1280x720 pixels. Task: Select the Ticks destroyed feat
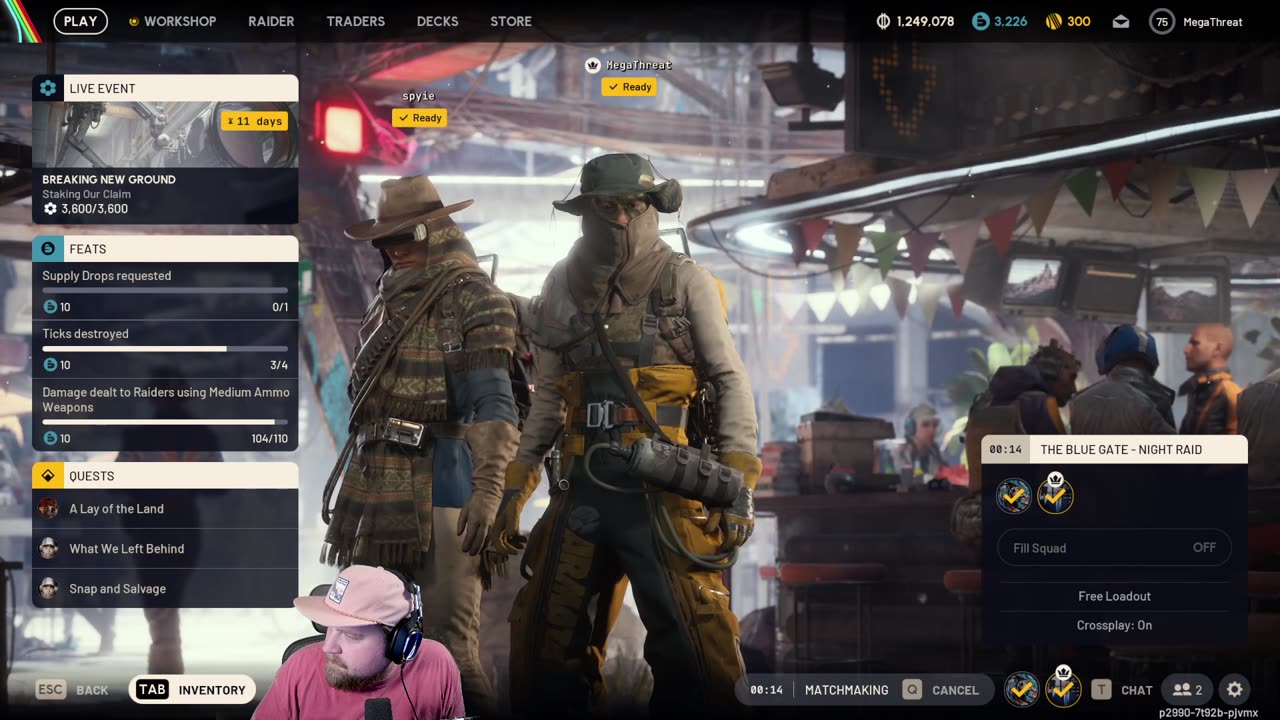coord(165,349)
